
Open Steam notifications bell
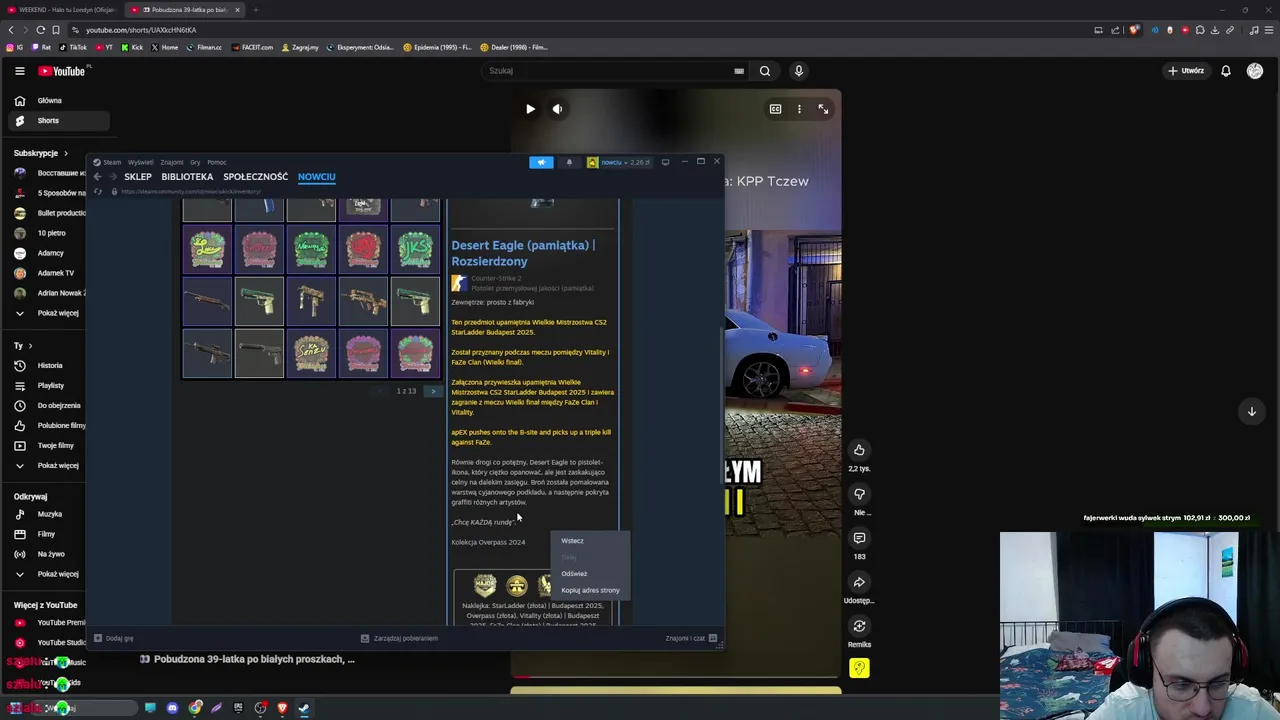pyautogui.click(x=569, y=162)
